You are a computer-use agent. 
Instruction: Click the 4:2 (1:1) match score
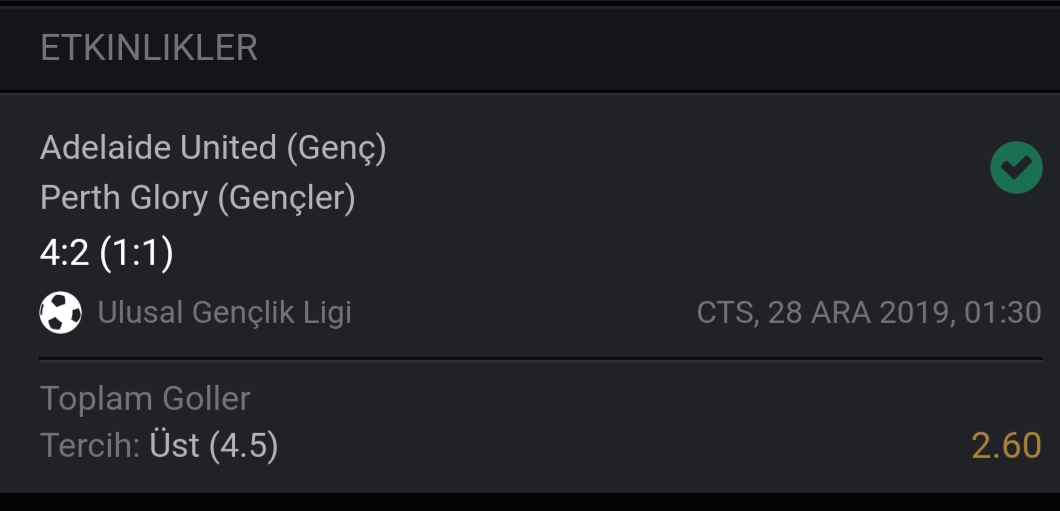(x=107, y=253)
